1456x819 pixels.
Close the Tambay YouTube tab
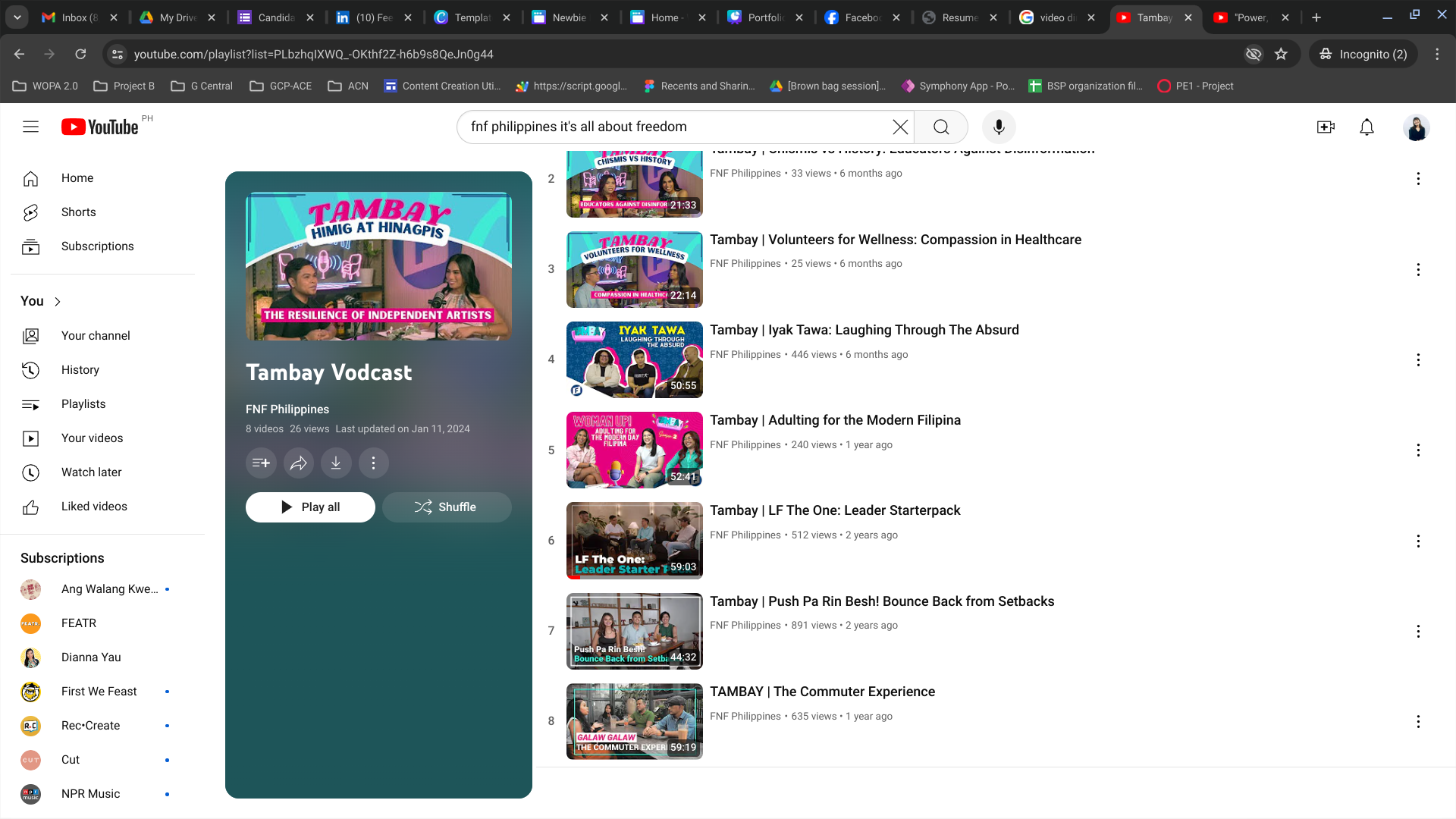click(1188, 17)
